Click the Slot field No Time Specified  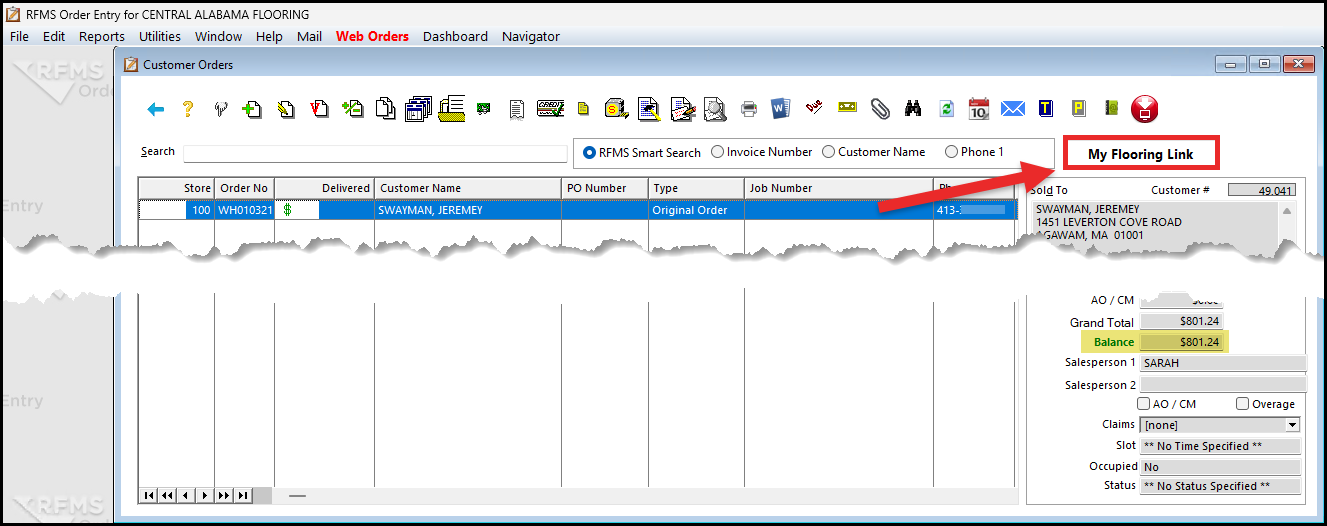[1220, 446]
